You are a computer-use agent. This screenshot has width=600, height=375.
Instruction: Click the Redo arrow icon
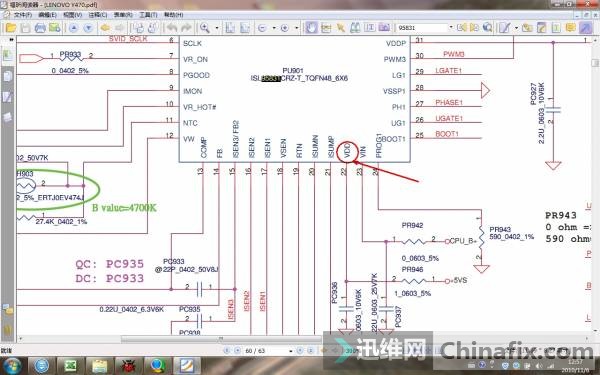click(186, 28)
